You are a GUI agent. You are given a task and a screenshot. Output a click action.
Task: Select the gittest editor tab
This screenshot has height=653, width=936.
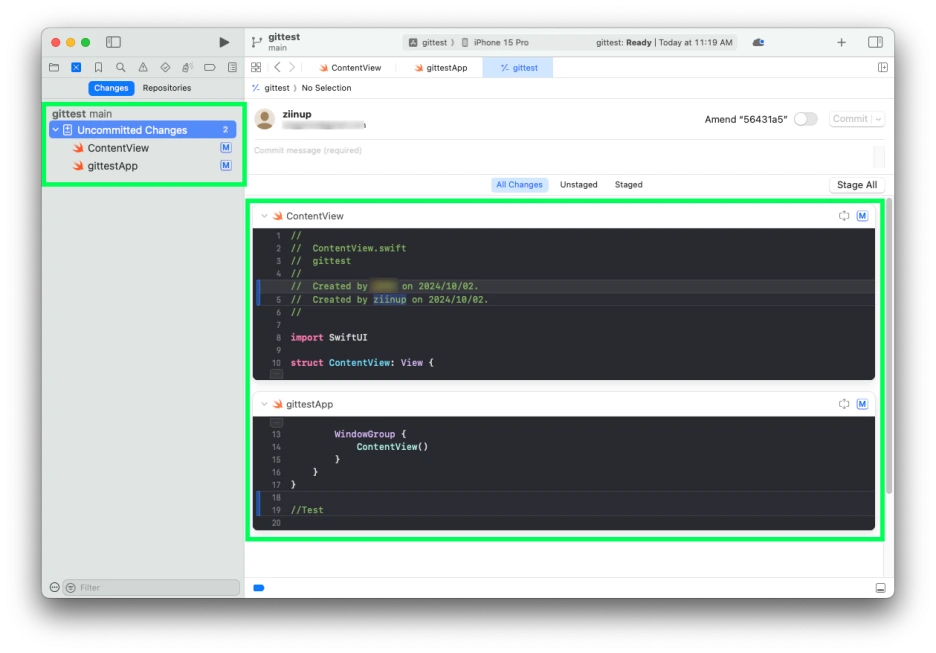(518, 67)
